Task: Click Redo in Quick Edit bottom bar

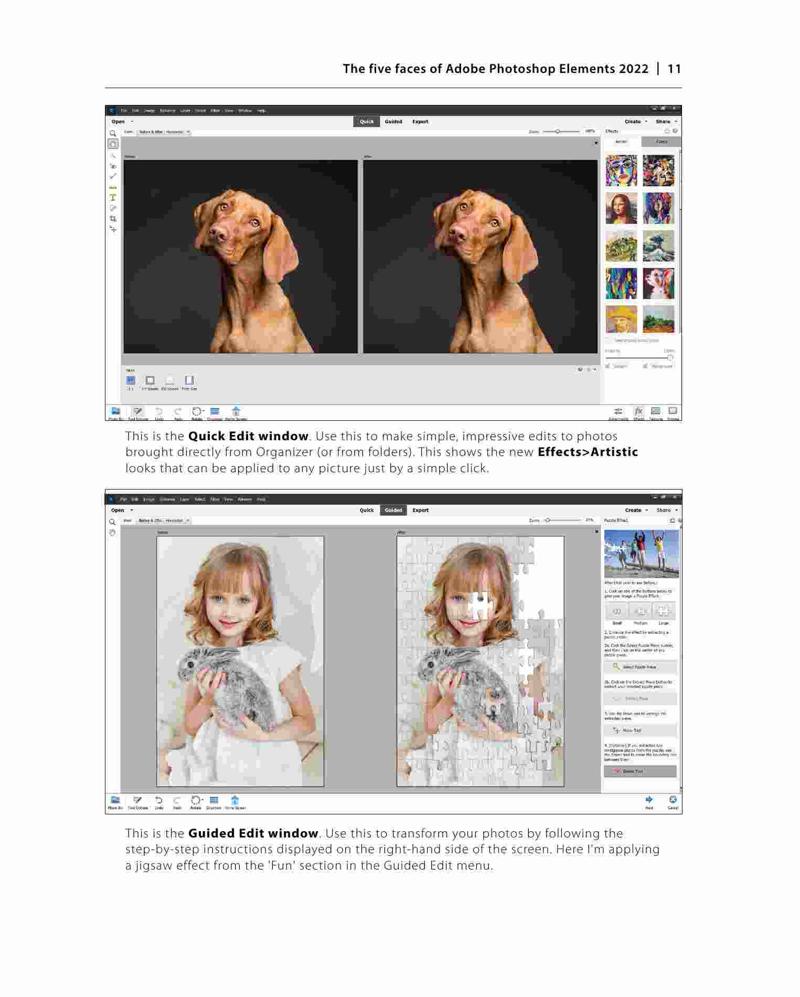Action: point(178,413)
